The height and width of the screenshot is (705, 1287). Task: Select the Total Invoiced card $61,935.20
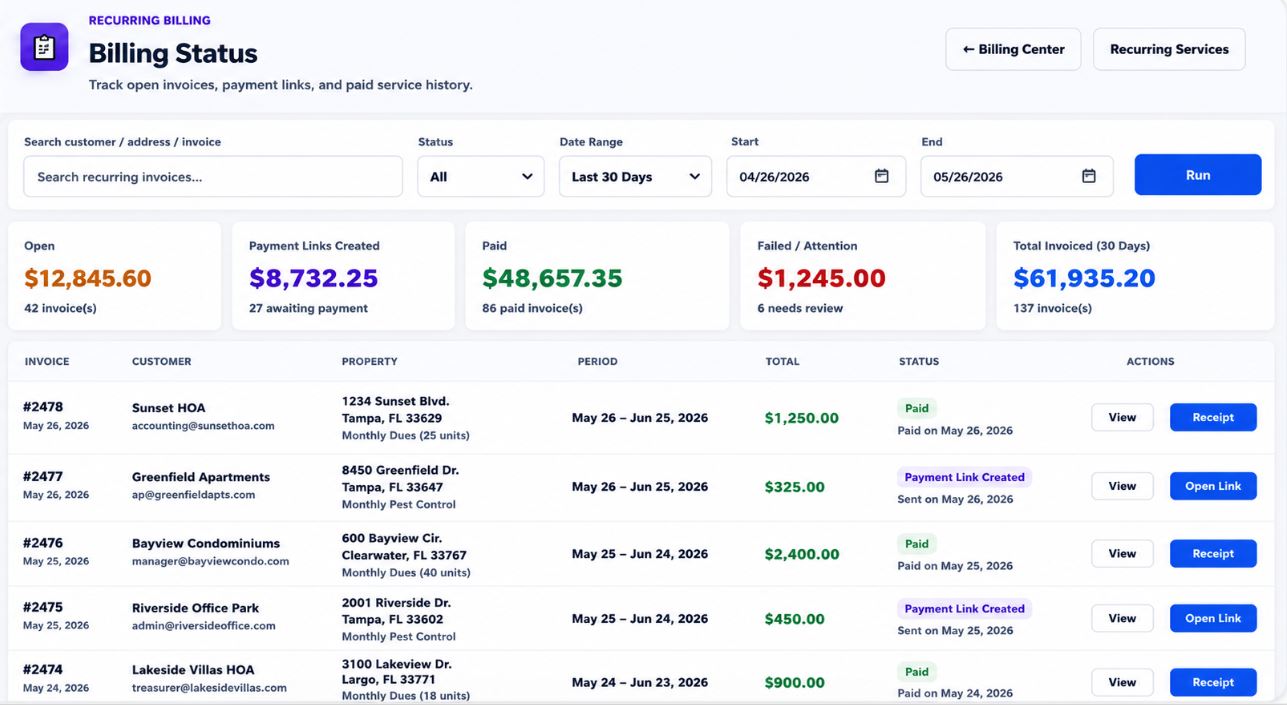tap(1135, 276)
